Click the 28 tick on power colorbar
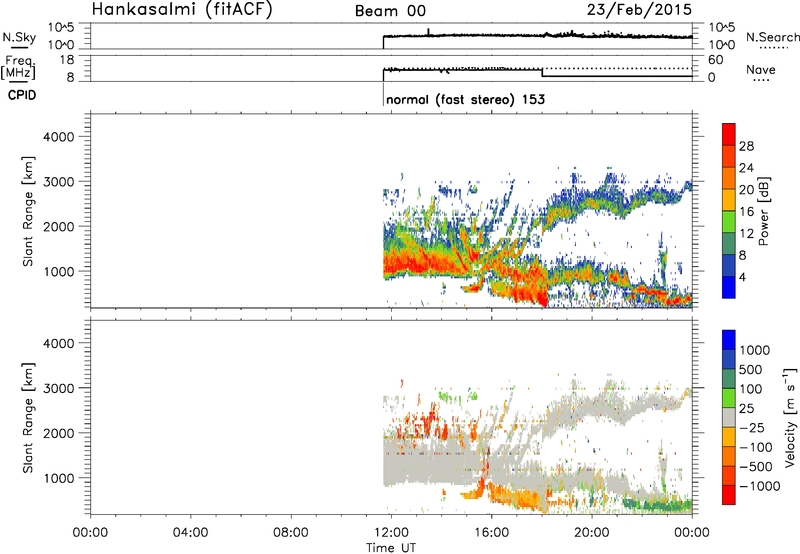800x554 pixels. point(746,146)
